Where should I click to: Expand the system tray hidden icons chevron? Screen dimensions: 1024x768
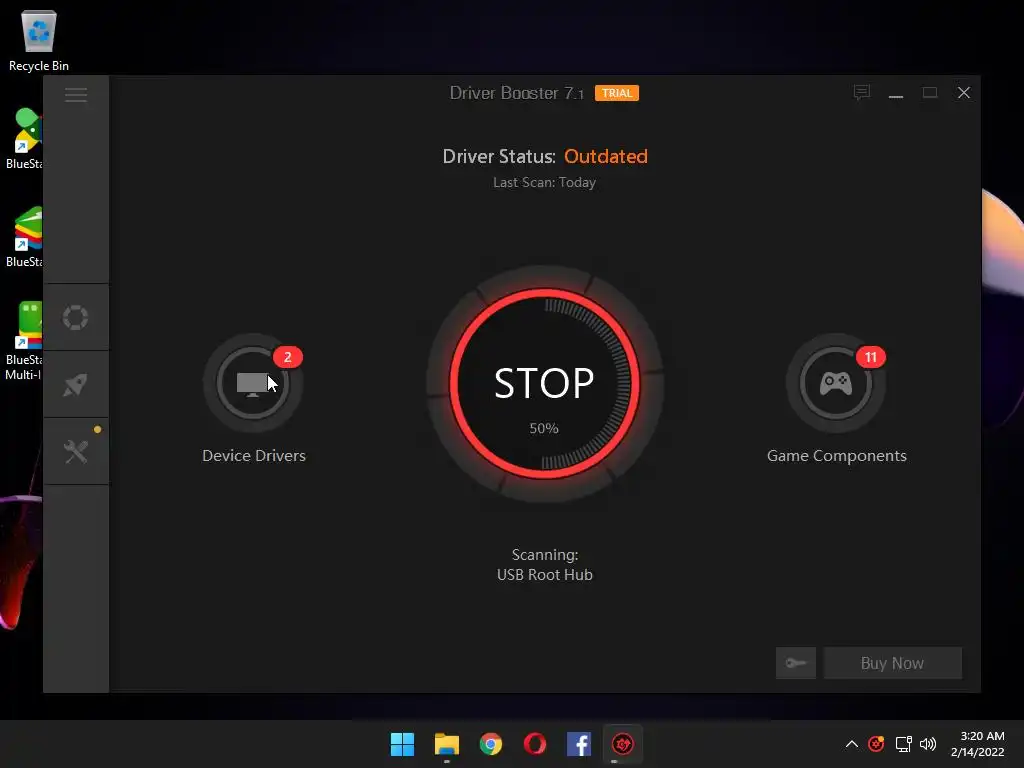click(852, 744)
